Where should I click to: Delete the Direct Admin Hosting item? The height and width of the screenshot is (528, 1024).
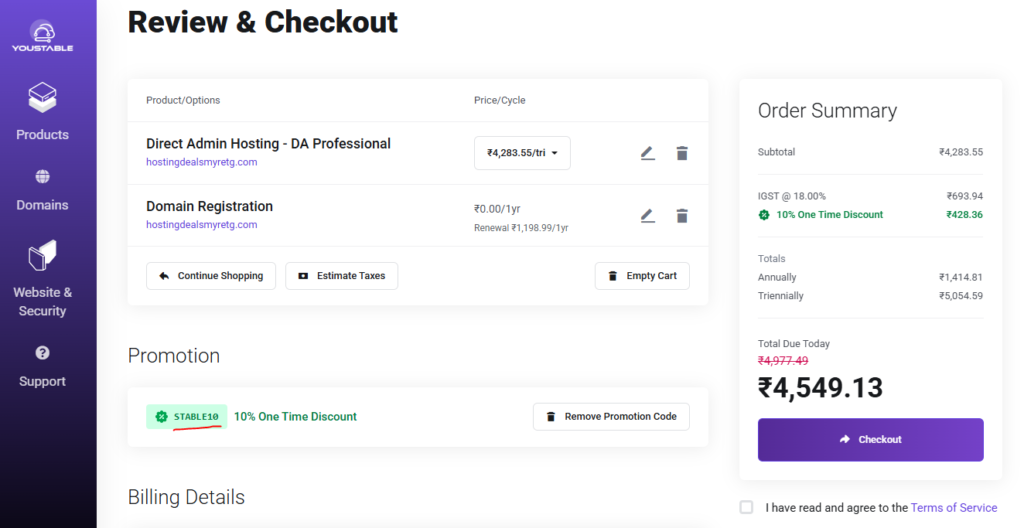point(682,153)
